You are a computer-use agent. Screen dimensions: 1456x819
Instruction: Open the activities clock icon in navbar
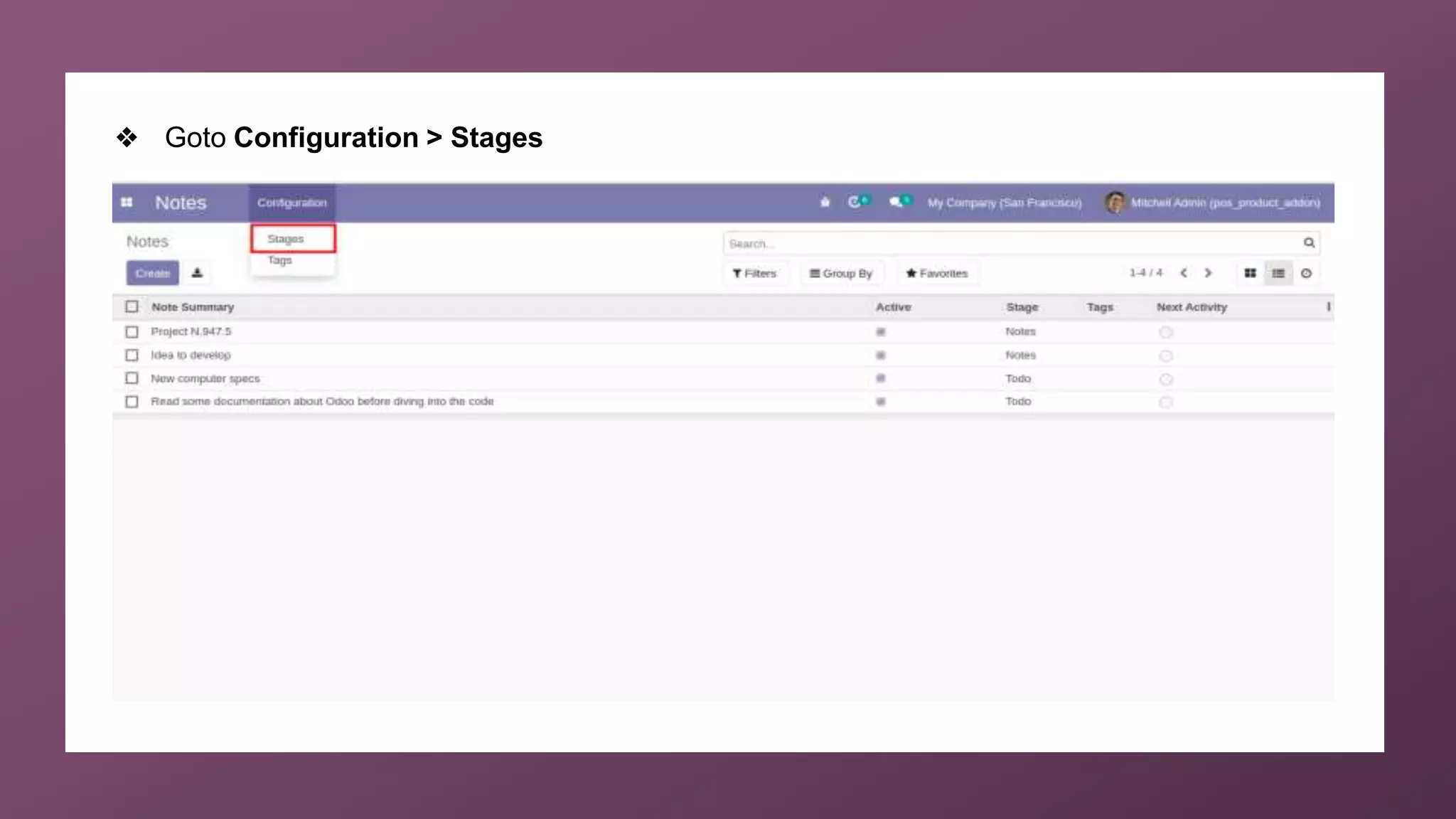[x=855, y=203]
